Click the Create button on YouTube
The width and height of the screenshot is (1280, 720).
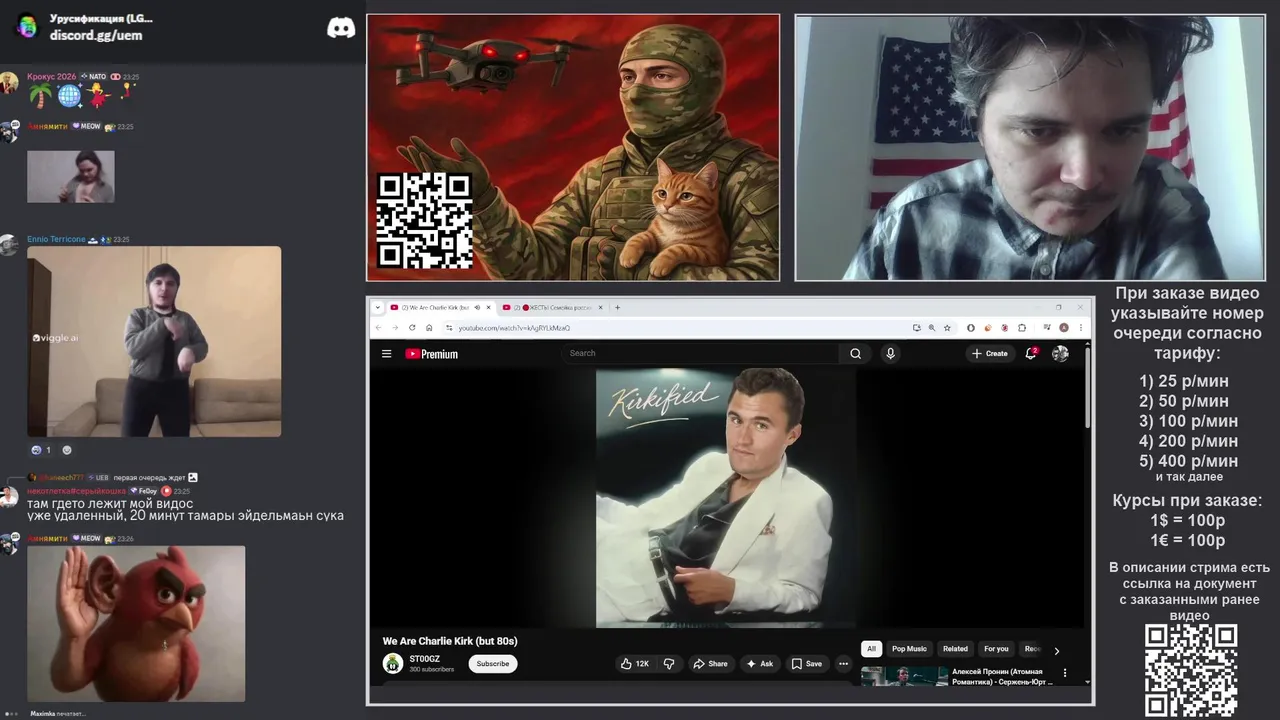point(990,353)
